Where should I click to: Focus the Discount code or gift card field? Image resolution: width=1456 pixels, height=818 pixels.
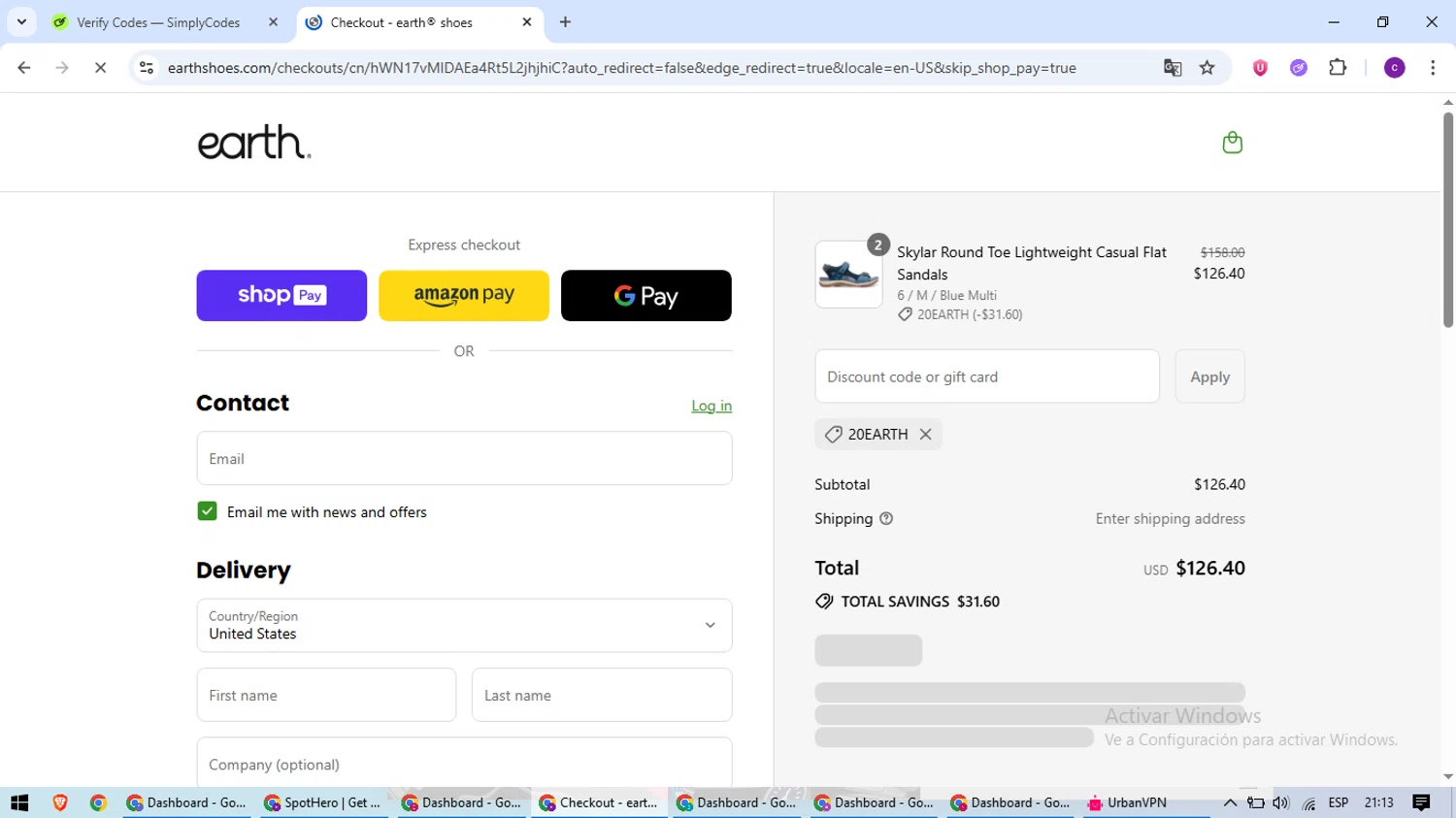tap(987, 376)
